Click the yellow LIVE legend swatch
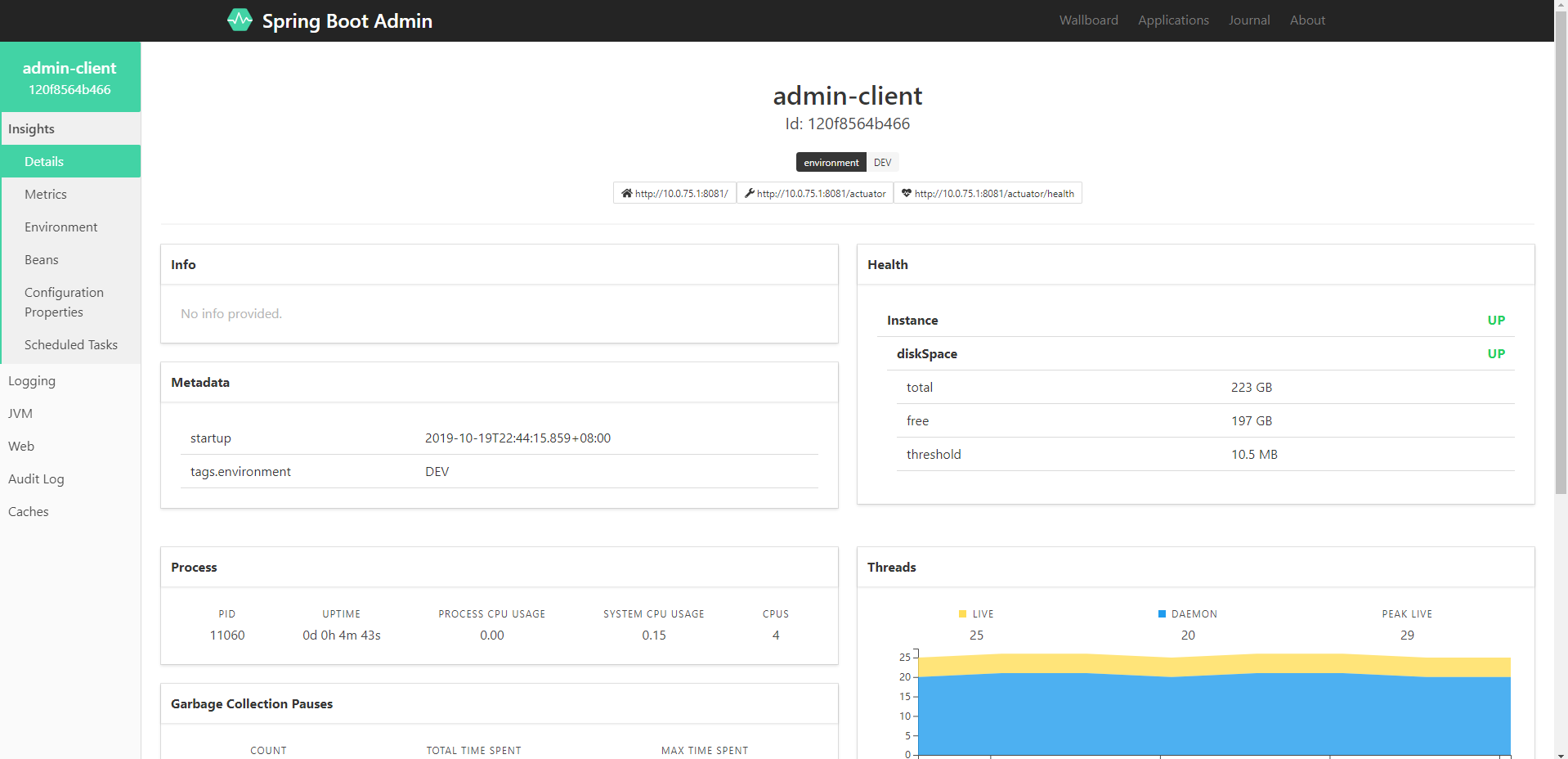The image size is (1568, 759). pyautogui.click(x=962, y=613)
